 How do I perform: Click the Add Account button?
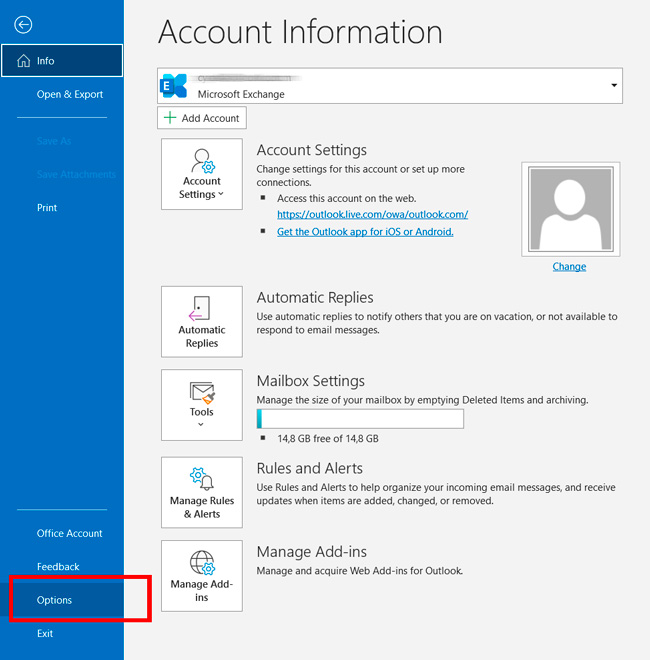202,118
